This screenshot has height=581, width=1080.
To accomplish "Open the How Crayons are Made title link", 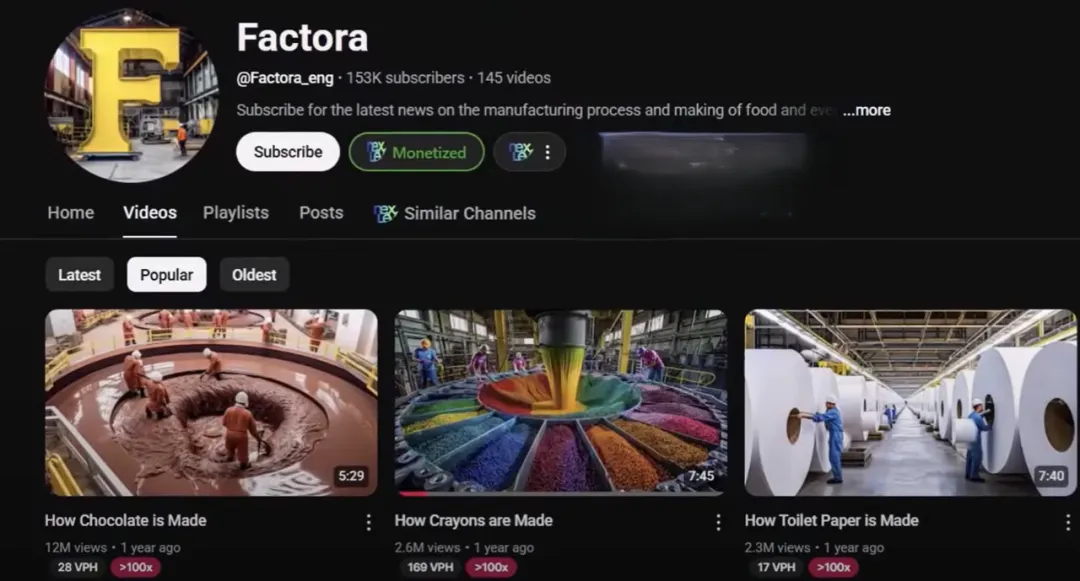I will click(473, 520).
